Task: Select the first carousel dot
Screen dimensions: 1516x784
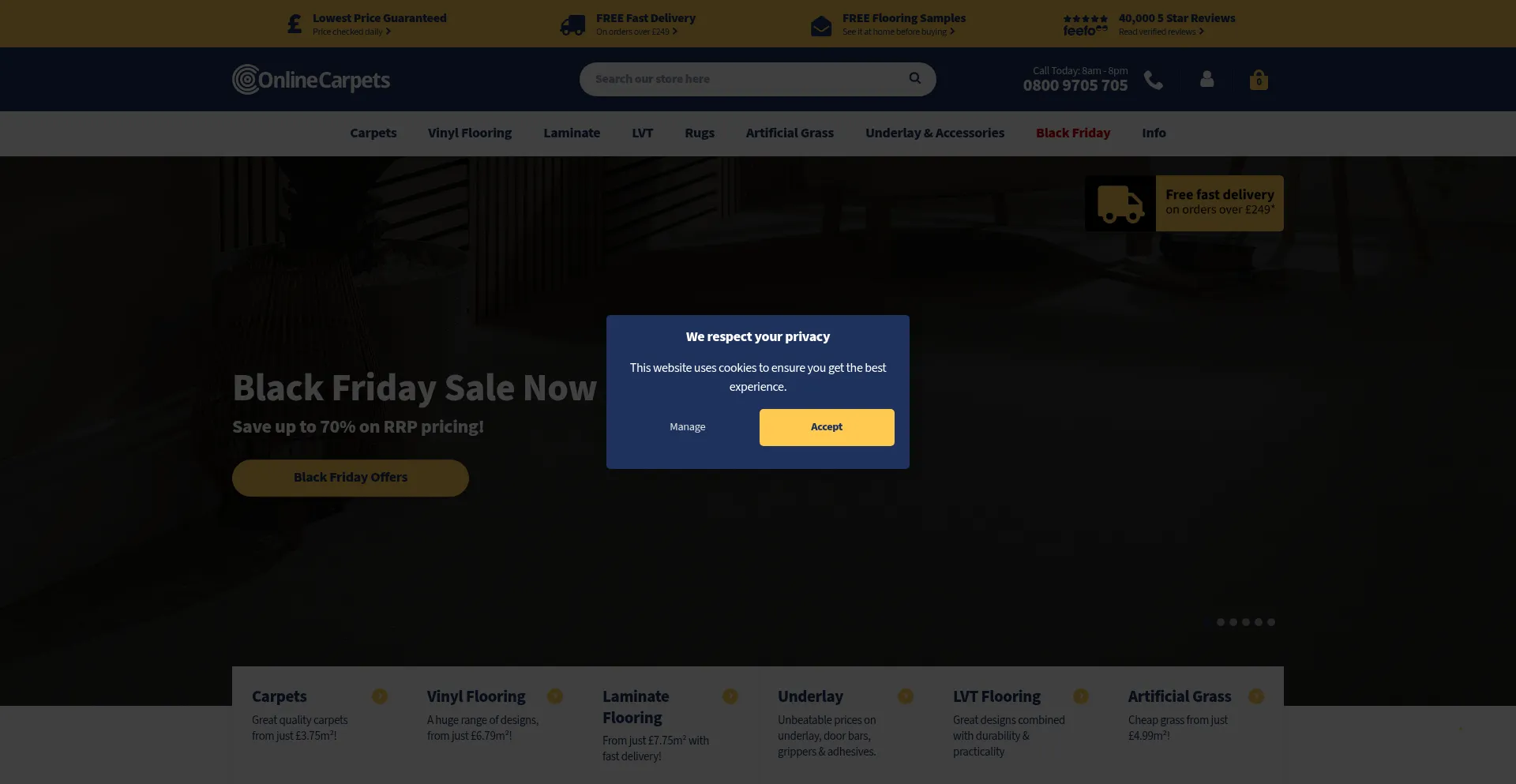Action: pyautogui.click(x=1221, y=622)
